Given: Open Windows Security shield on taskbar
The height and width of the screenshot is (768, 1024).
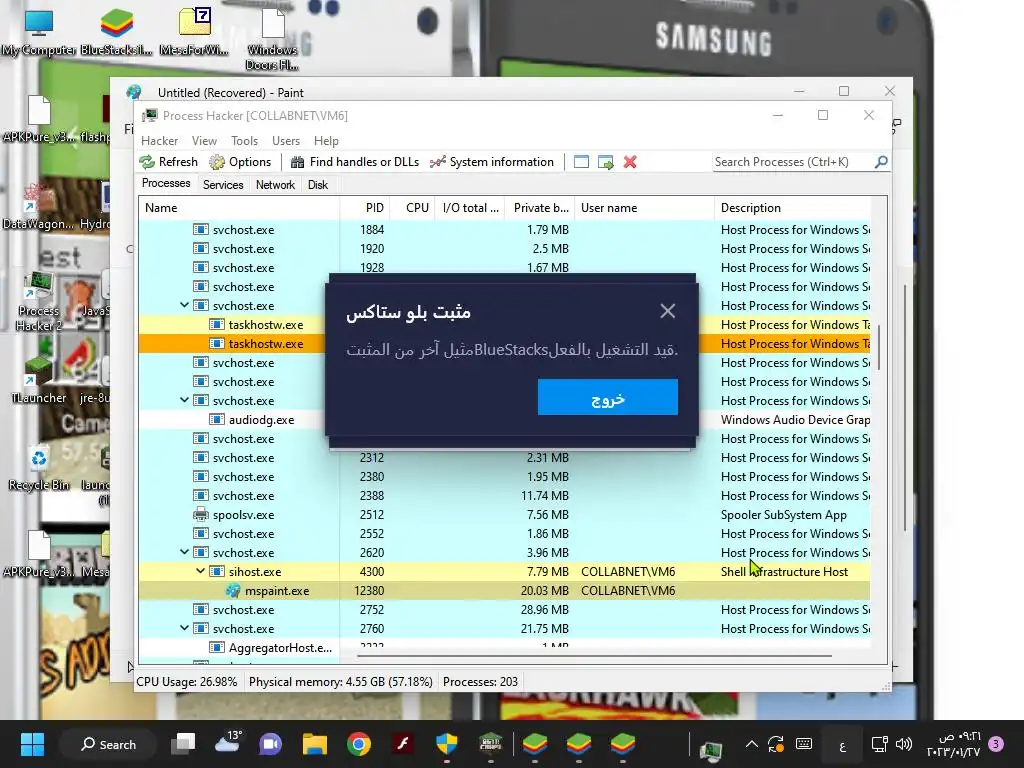Looking at the screenshot, I should click(447, 744).
